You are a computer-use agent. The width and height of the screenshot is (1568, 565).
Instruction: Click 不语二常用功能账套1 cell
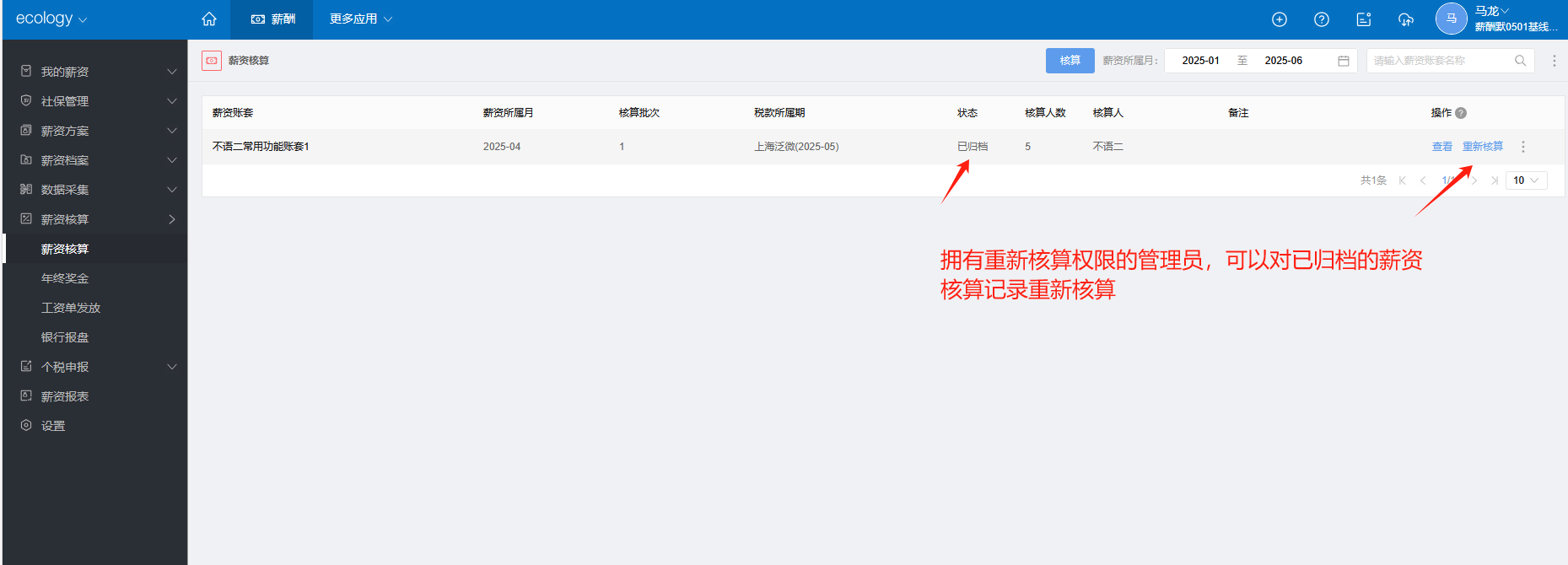click(261, 147)
